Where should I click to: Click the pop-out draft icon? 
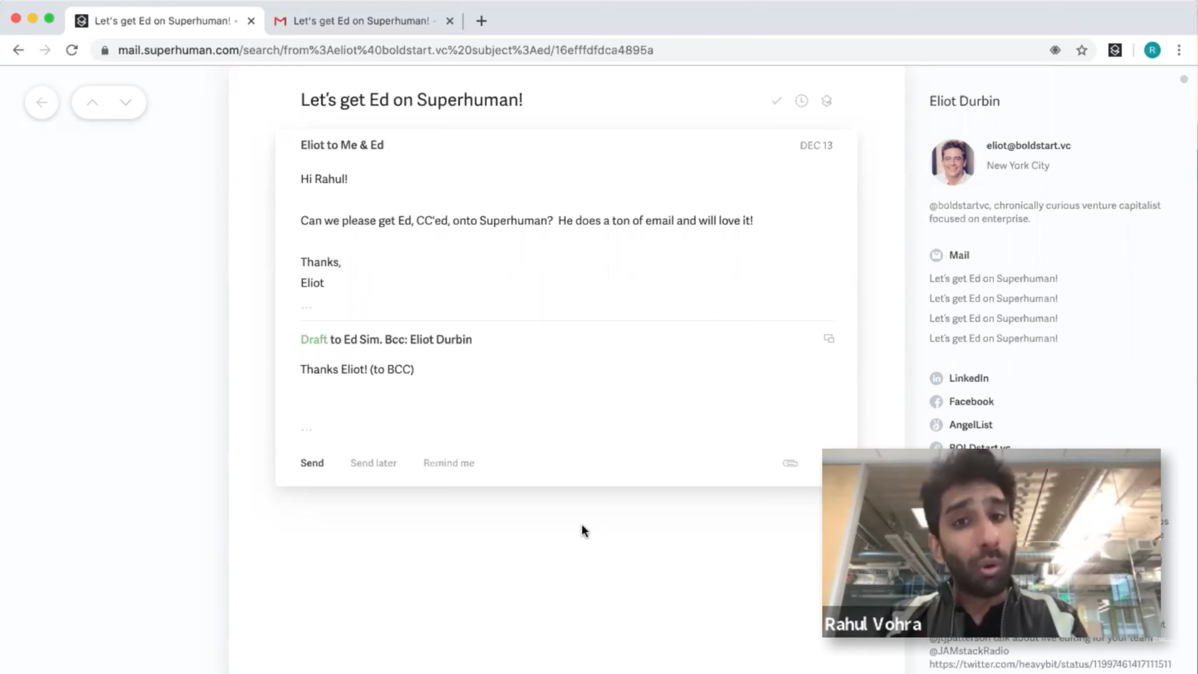click(x=829, y=339)
